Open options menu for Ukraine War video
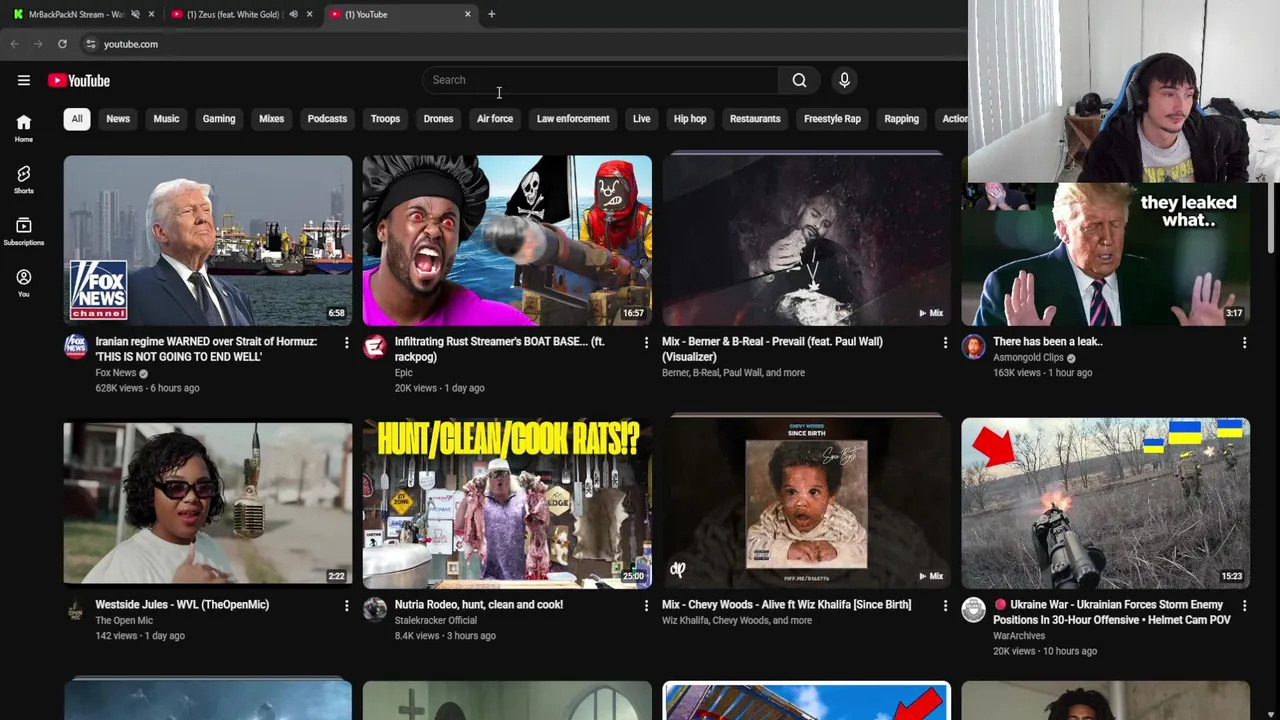This screenshot has height=720, width=1280. pyautogui.click(x=1244, y=606)
